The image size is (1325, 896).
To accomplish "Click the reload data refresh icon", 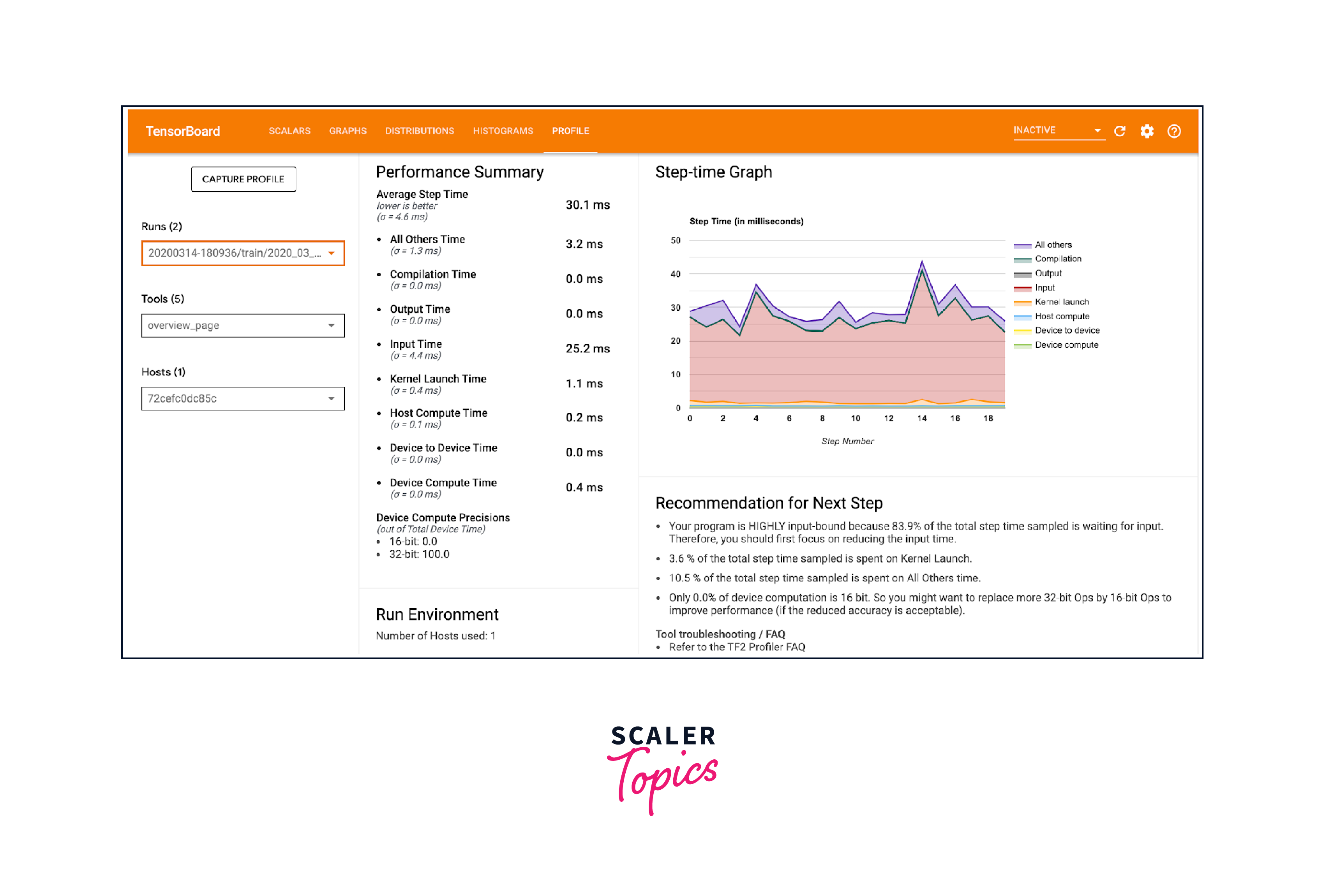I will point(1119,131).
